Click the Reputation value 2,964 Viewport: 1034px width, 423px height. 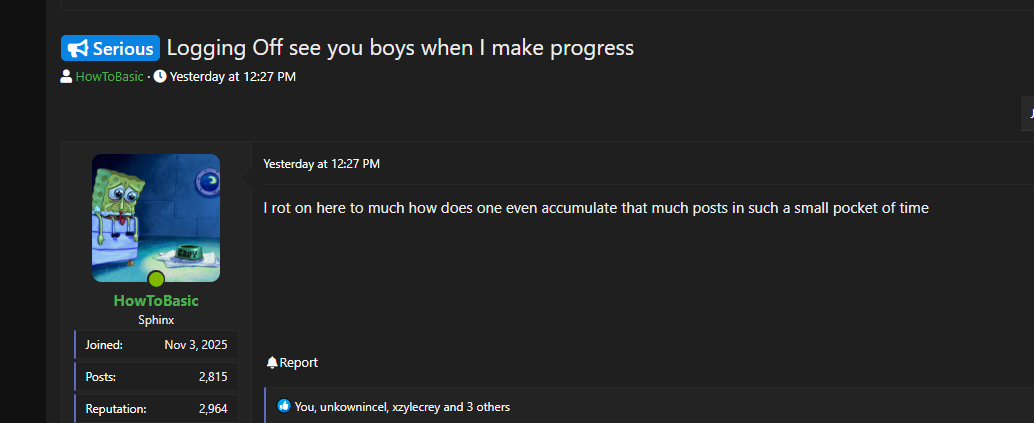click(x=213, y=409)
